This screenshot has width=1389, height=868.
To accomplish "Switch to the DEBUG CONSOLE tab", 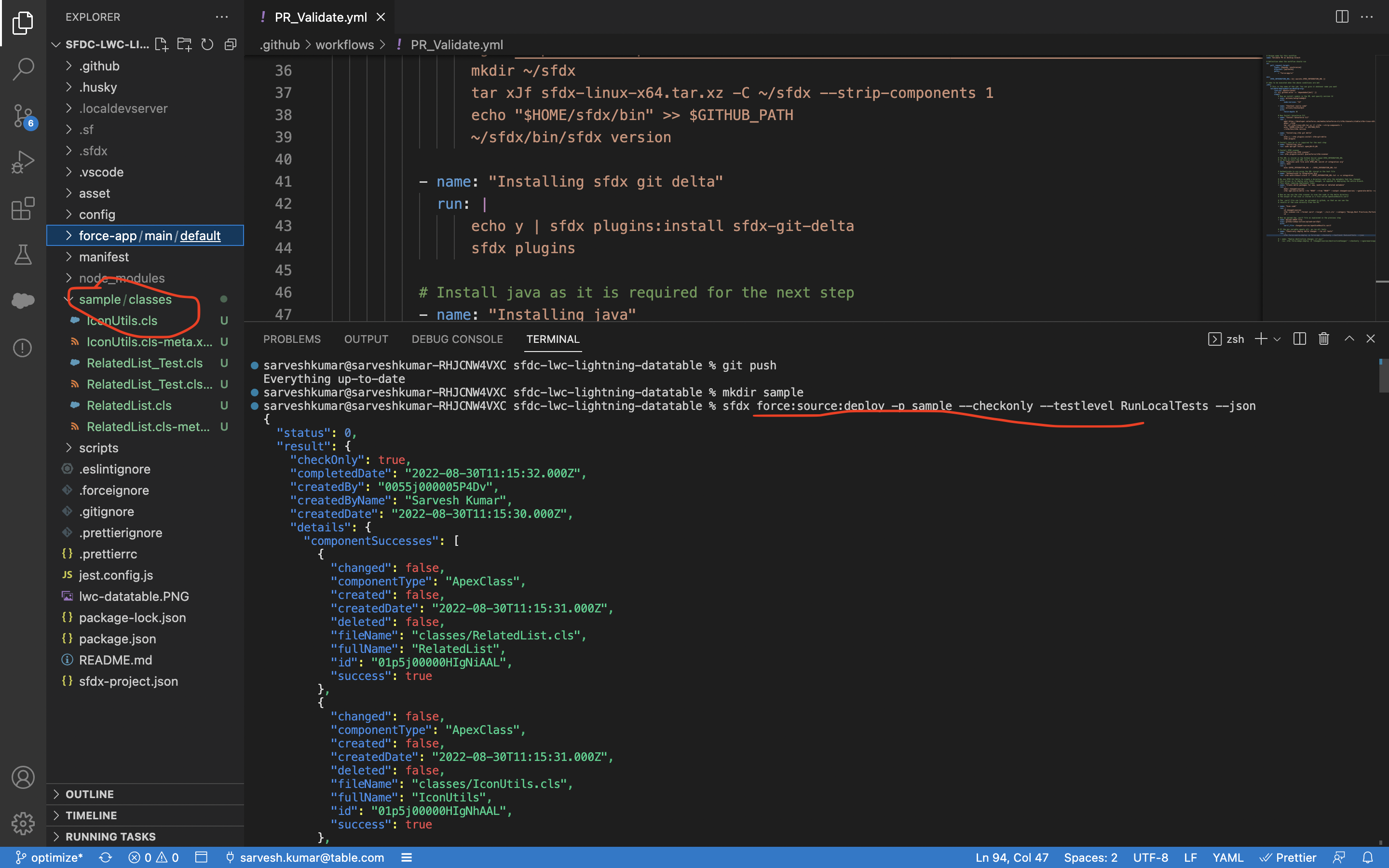I will coord(457,339).
